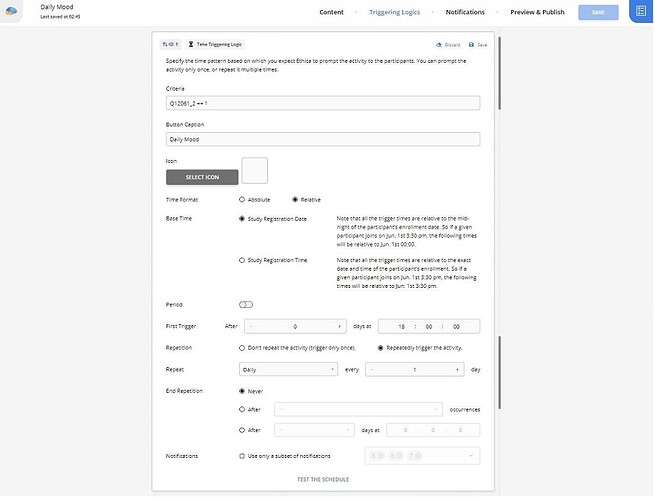The image size is (655, 500).
Task: Click the End Repetition days field
Action: click(x=314, y=430)
